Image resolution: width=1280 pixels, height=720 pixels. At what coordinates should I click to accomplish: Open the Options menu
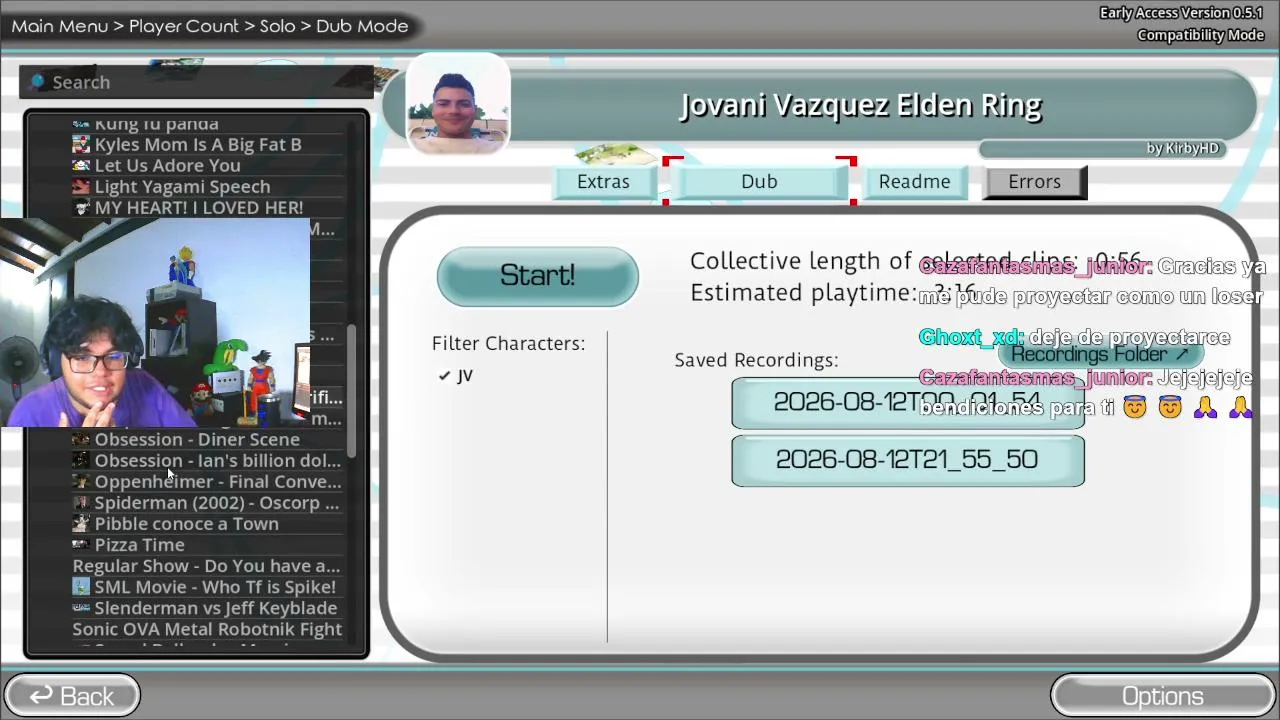1163,696
